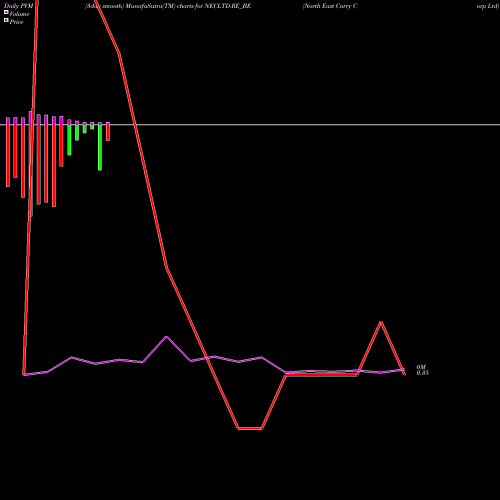
Task: Click the 'orp Ltd)' text in the heading
Action: pos(488,6)
